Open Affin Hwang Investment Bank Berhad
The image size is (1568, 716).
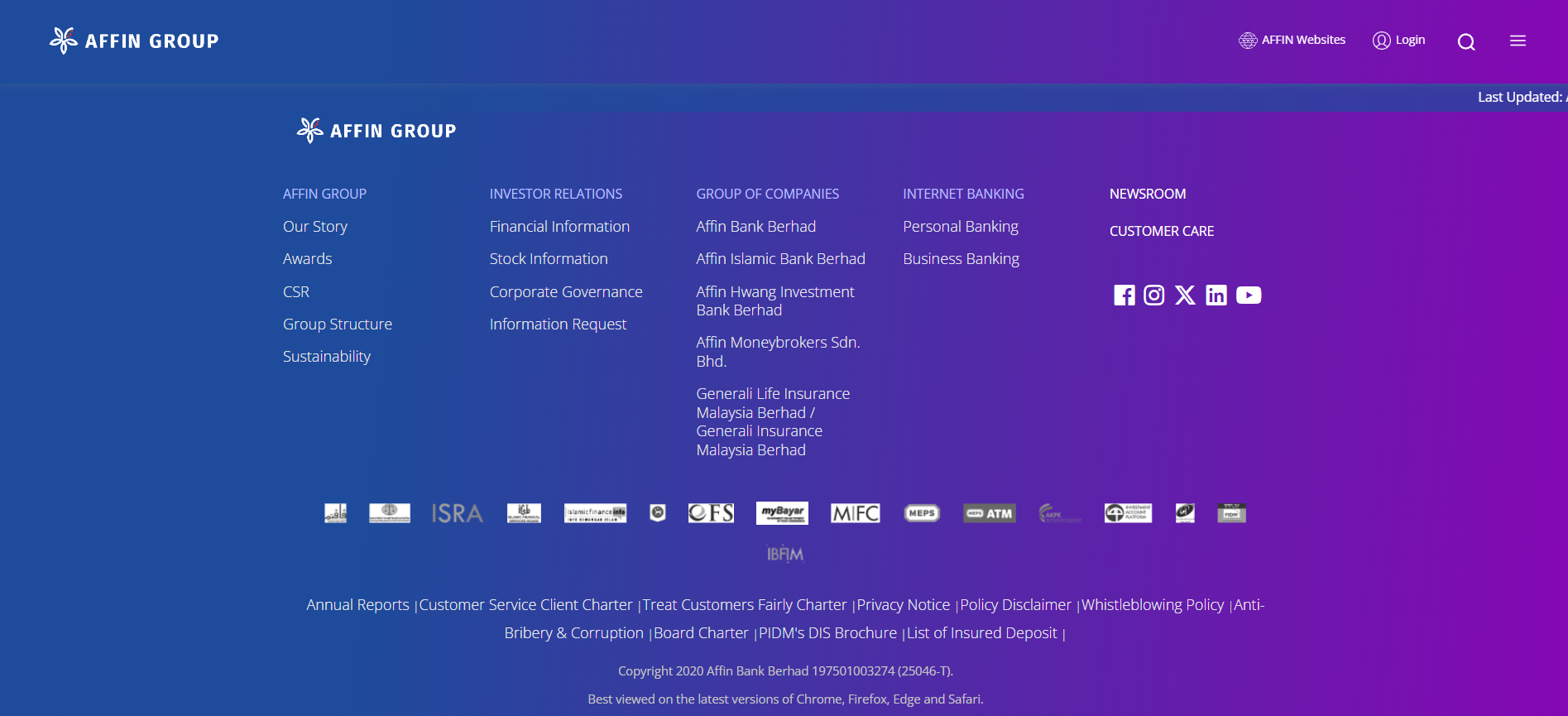tap(775, 301)
